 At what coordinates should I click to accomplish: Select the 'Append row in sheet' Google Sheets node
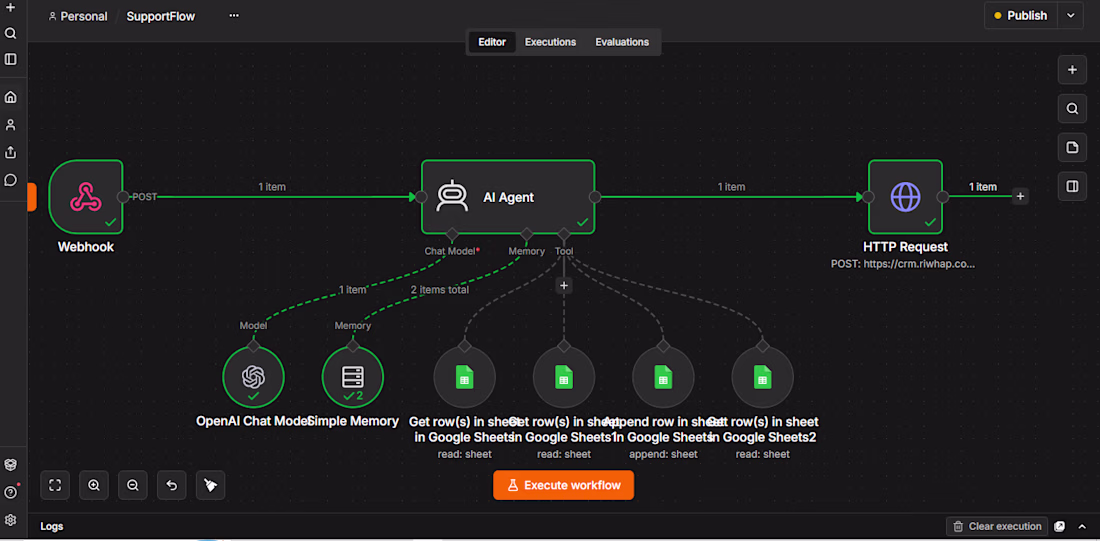663,378
